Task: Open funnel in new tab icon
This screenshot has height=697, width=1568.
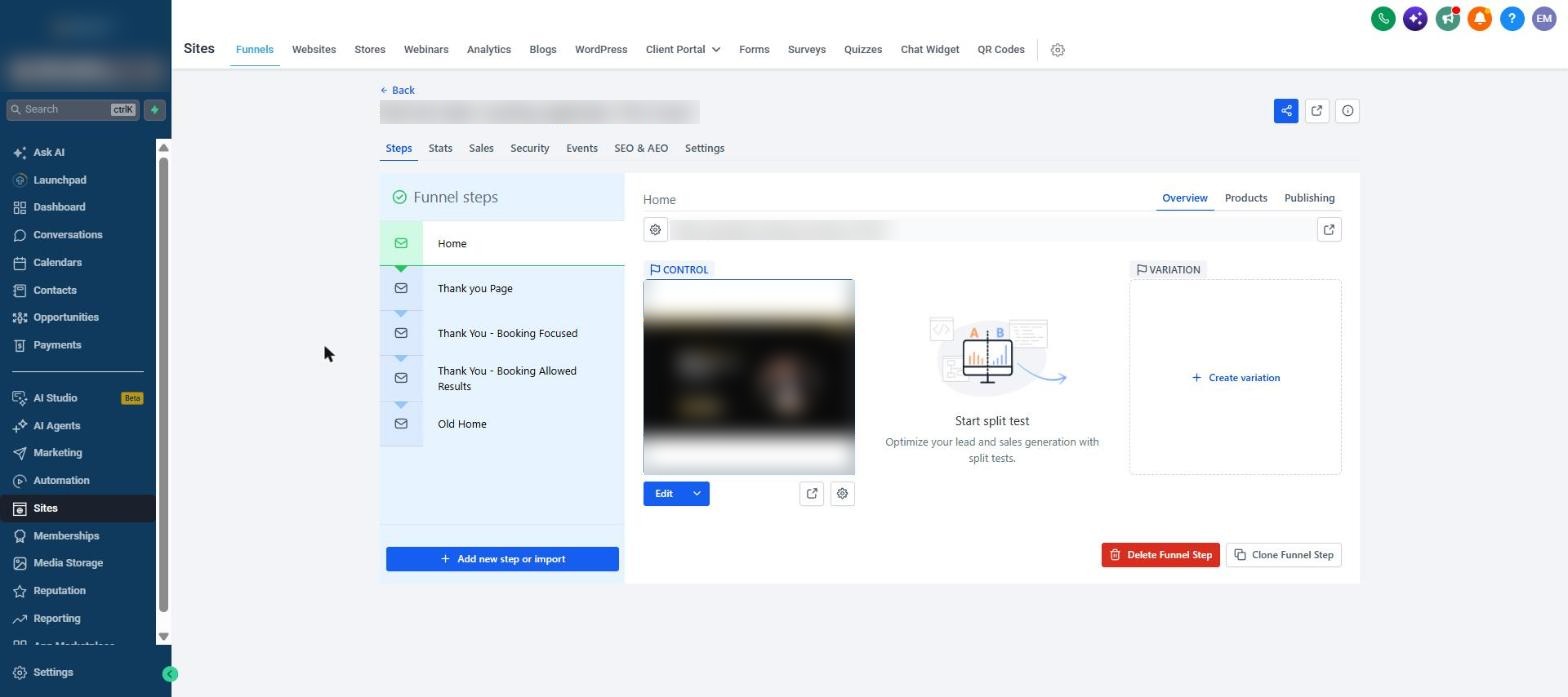Action: 1317,111
